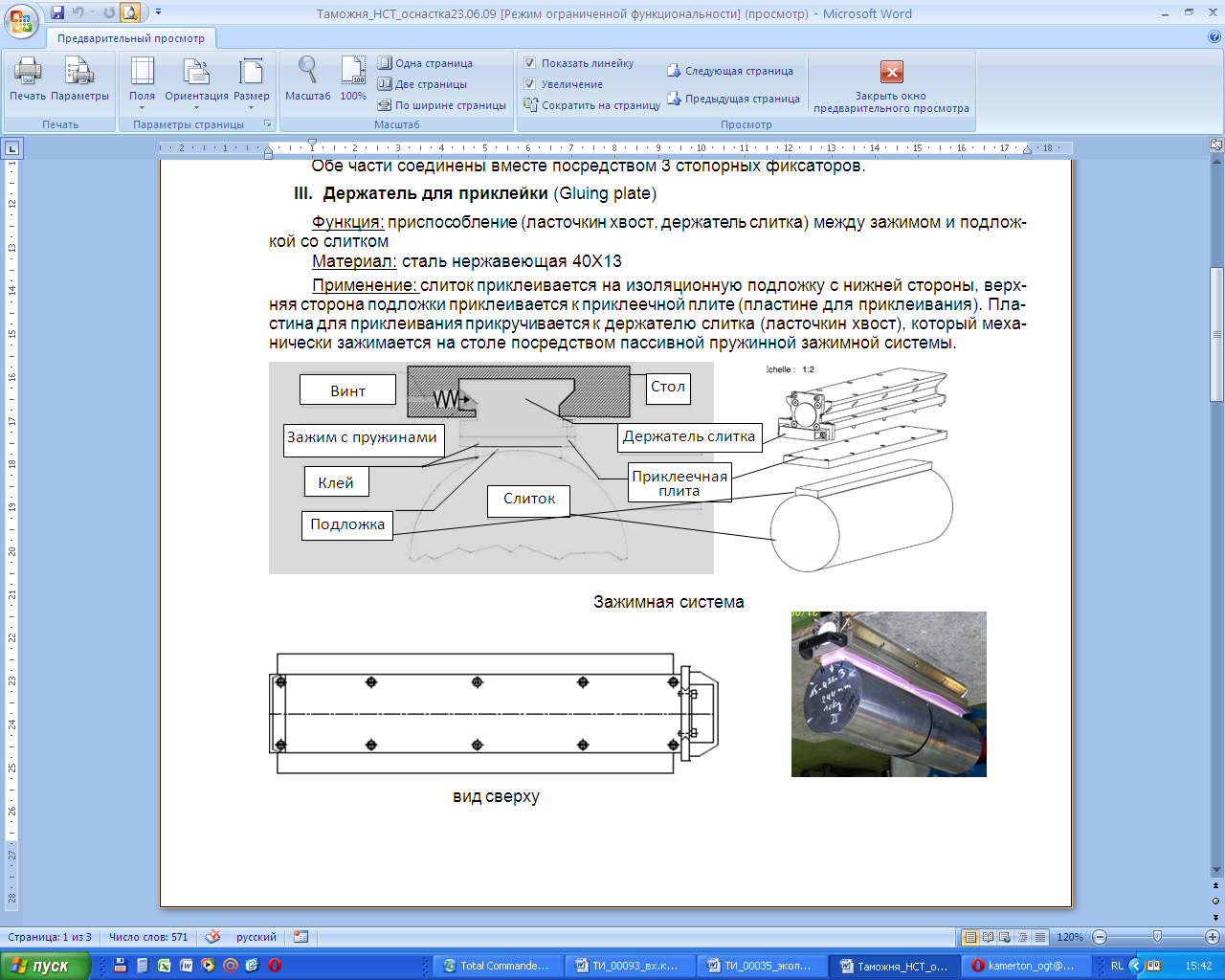Switch to ТИ_00093_вх Word taskbar window
The height and width of the screenshot is (980, 1225).
point(632,966)
